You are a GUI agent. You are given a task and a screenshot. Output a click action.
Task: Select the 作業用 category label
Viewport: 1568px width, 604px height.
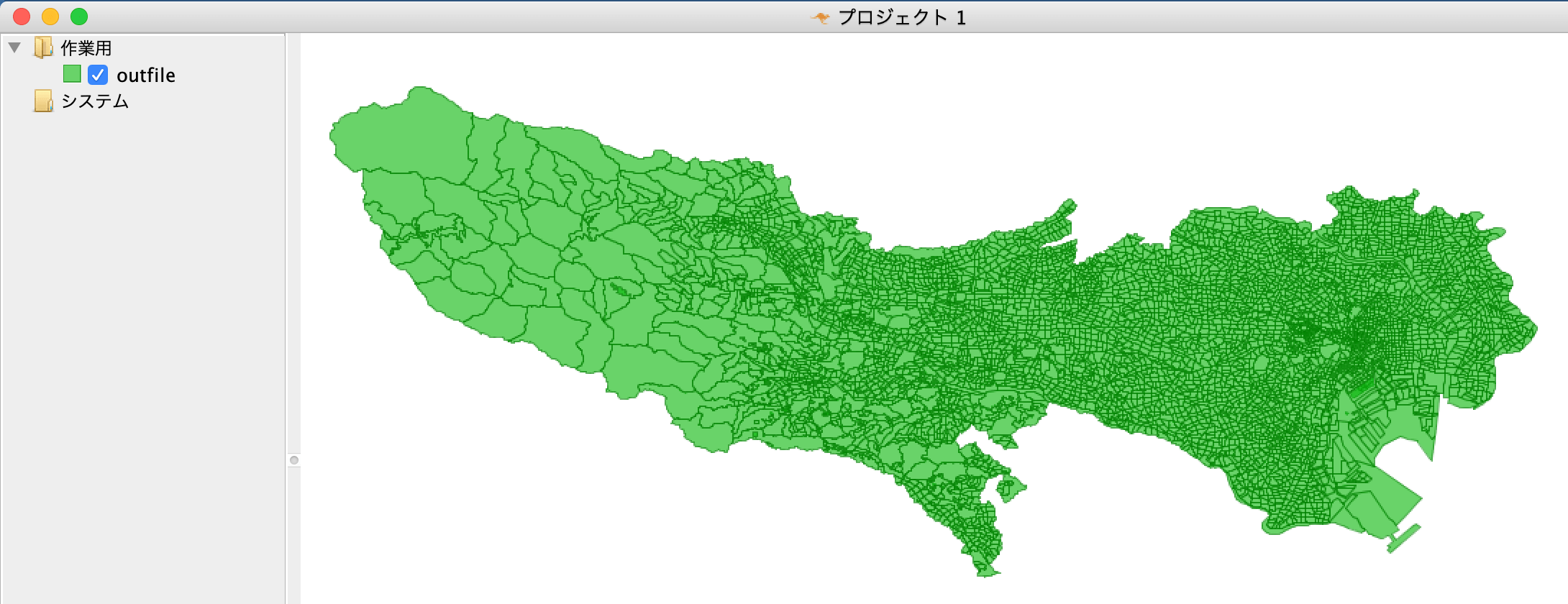86,48
